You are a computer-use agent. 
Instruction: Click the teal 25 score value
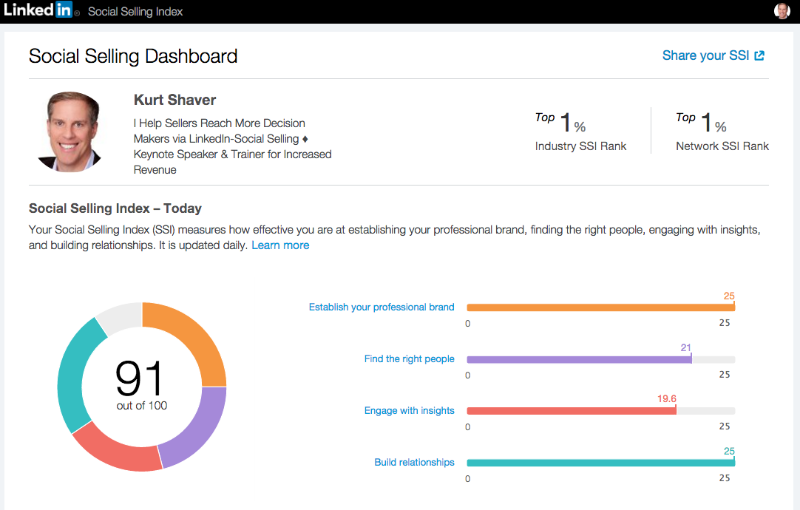tap(729, 451)
